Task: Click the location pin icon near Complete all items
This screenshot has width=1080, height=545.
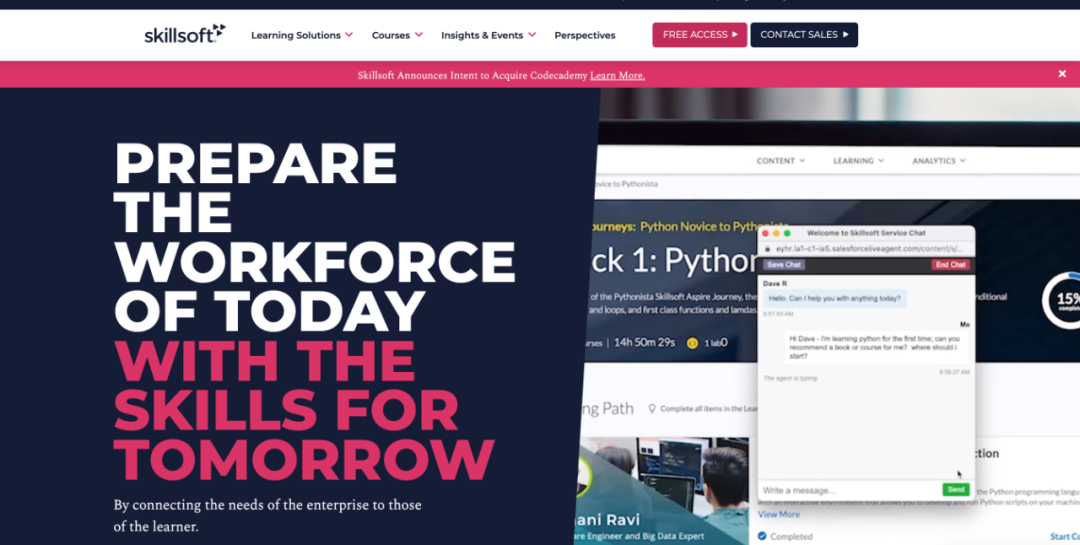Action: 652,409
